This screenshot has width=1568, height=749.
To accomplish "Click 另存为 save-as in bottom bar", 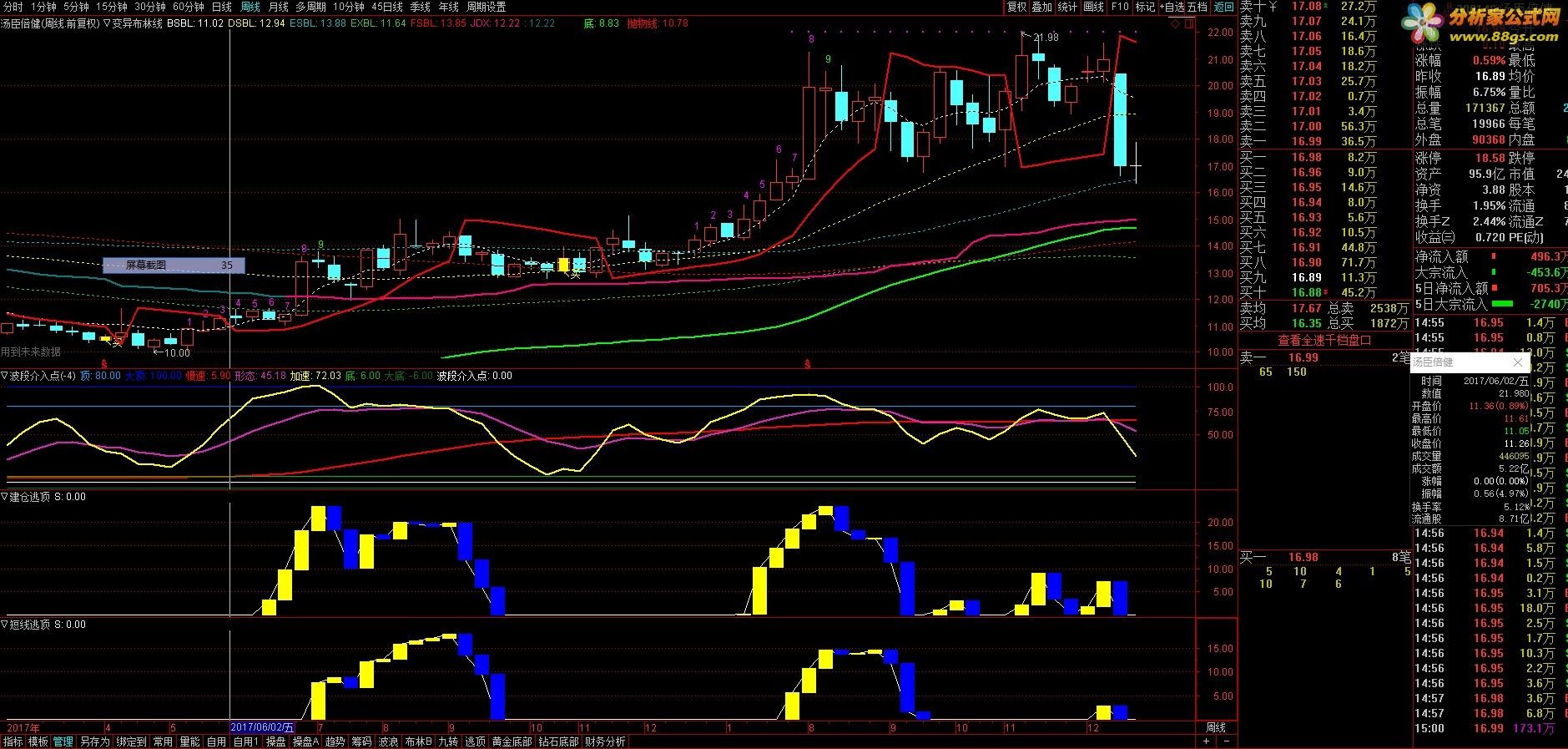I will (x=94, y=741).
